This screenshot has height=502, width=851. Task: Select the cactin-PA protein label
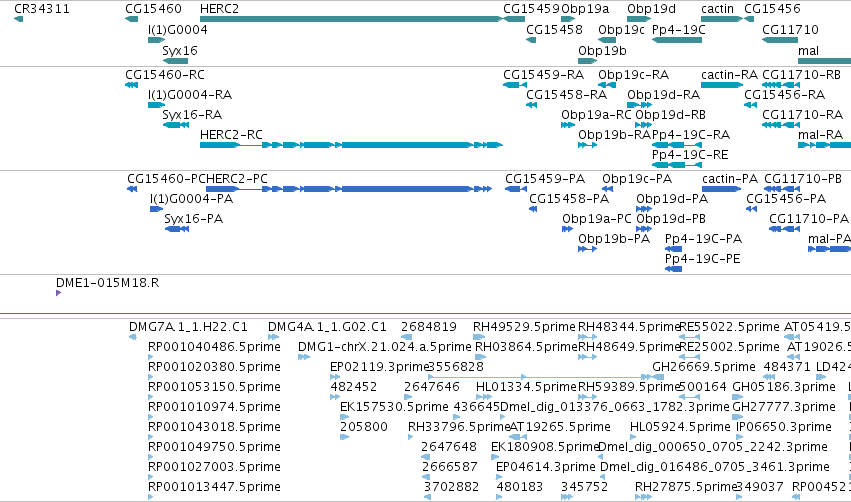pyautogui.click(x=730, y=179)
